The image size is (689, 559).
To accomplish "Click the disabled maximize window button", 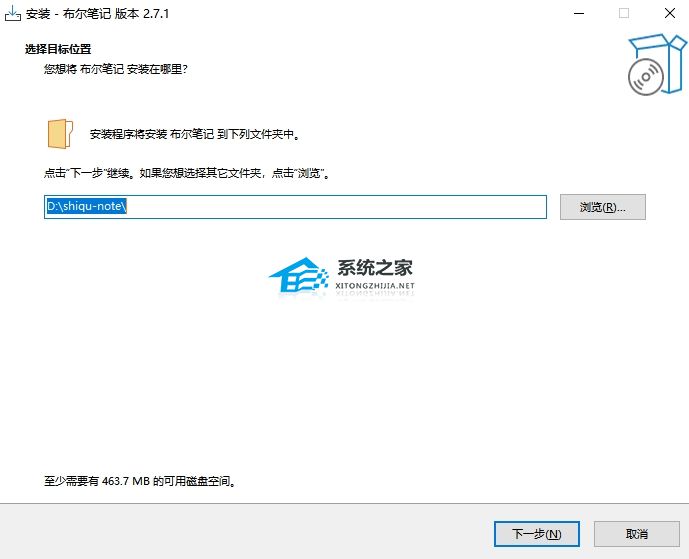I will (624, 14).
